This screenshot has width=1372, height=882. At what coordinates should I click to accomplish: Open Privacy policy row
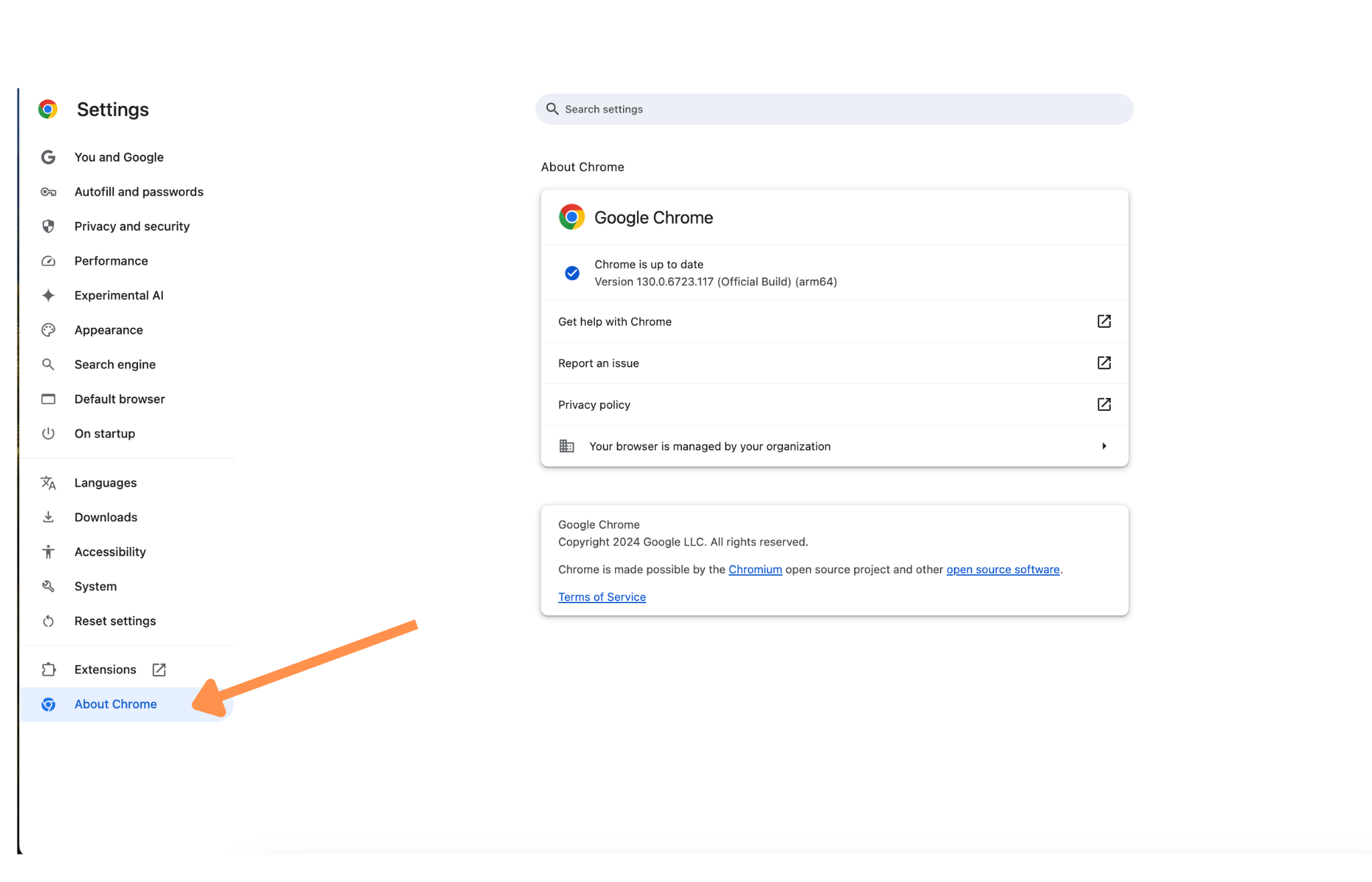[835, 405]
